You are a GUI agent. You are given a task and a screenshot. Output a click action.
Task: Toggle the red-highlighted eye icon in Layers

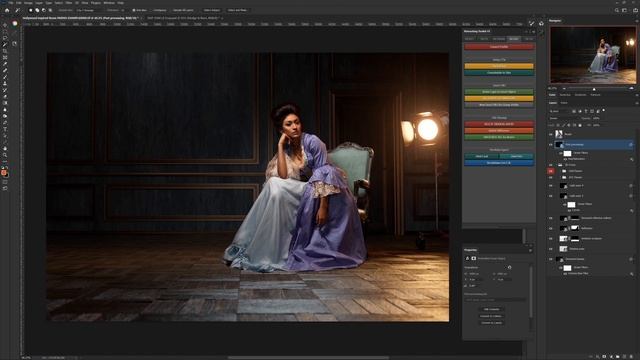pos(551,171)
